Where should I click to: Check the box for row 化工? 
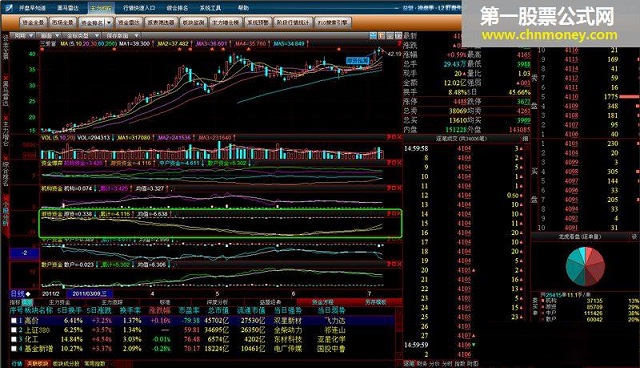coord(14,339)
